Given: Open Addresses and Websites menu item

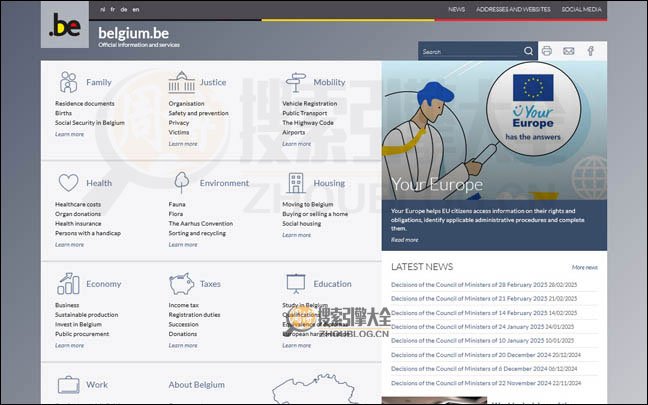Looking at the screenshot, I should coord(513,9).
